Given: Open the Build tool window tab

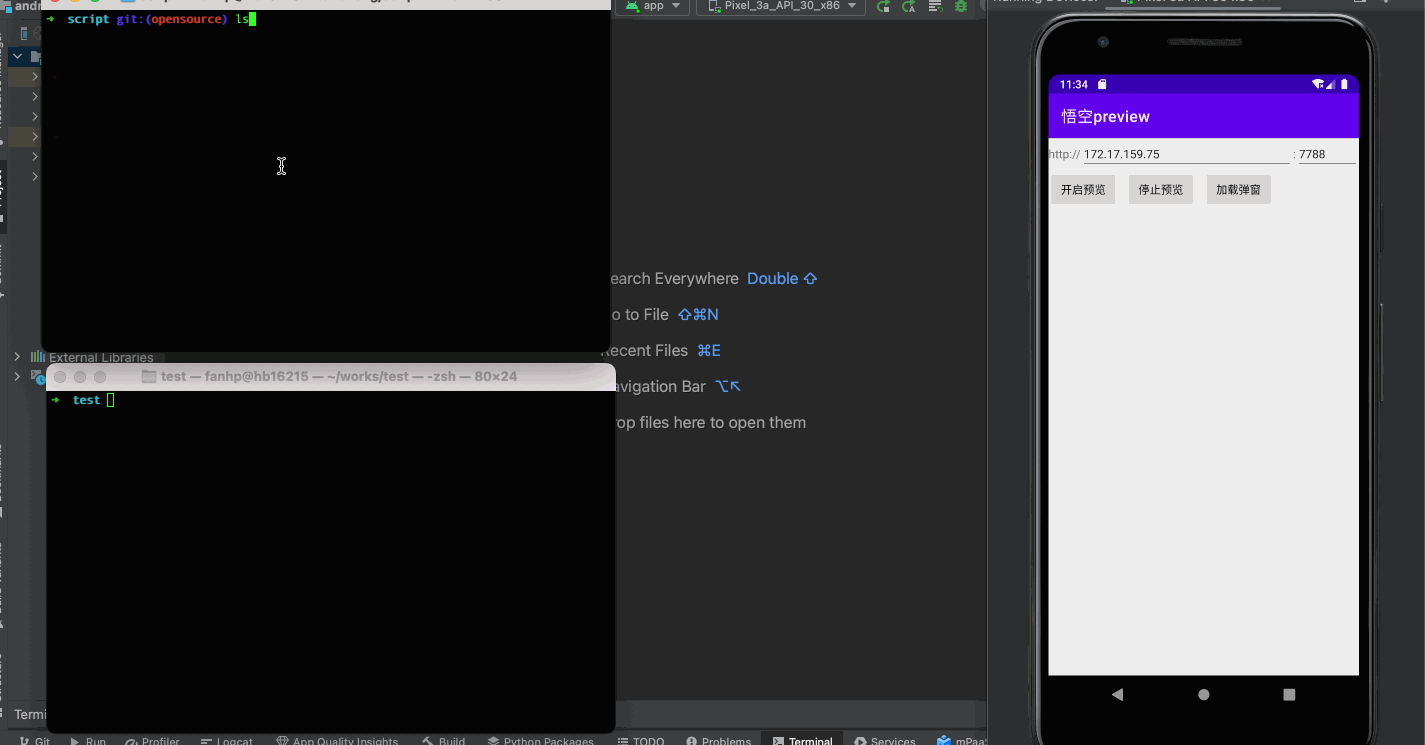Looking at the screenshot, I should coord(444,741).
